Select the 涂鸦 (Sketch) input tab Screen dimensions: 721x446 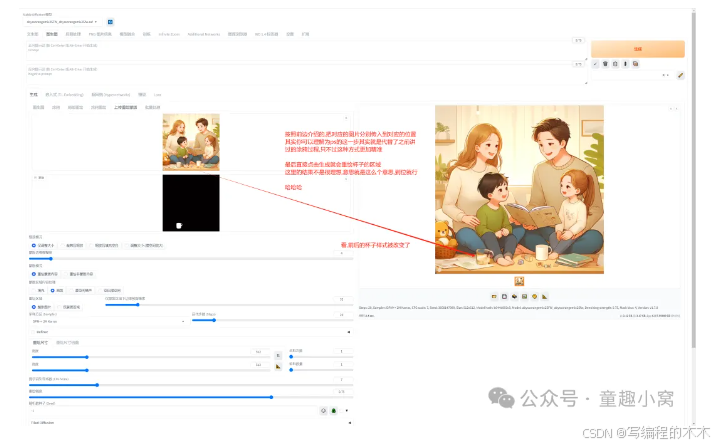56,107
